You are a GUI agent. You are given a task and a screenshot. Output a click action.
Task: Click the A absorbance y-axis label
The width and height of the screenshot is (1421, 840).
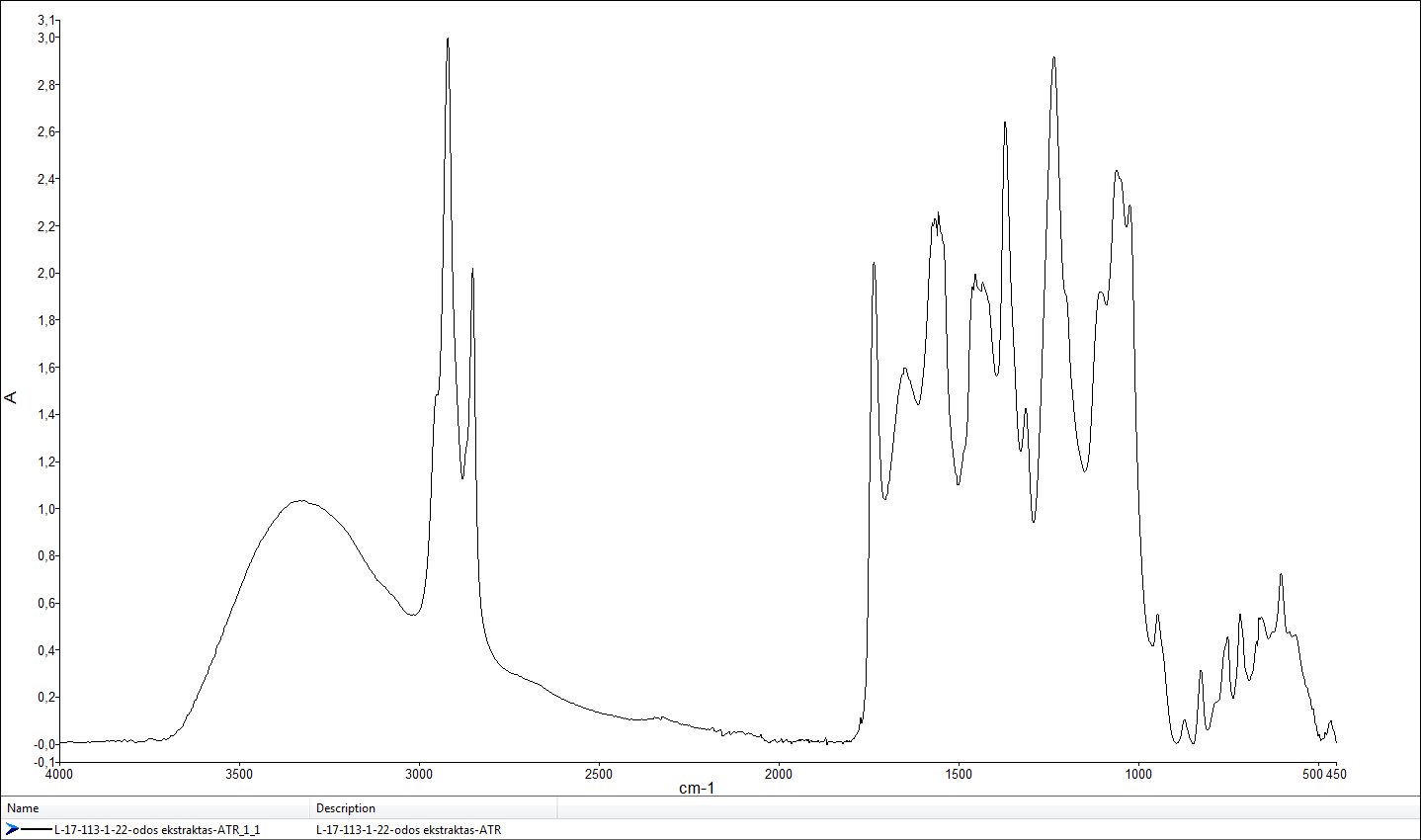pyautogui.click(x=12, y=397)
